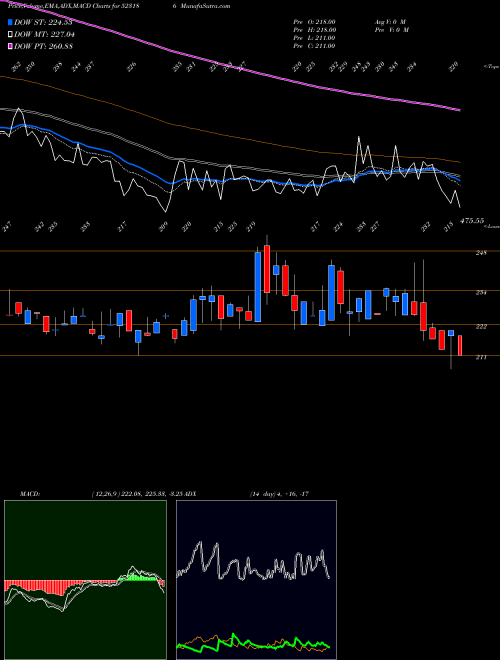The height and width of the screenshot is (660, 500).
Task: Click the MunafaSutra.com watermark title text
Action: (205, 6)
